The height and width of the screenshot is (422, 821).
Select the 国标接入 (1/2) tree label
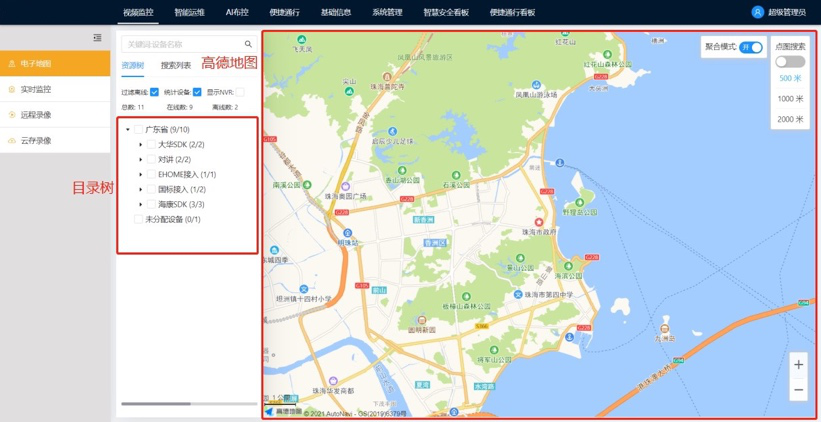(182, 190)
